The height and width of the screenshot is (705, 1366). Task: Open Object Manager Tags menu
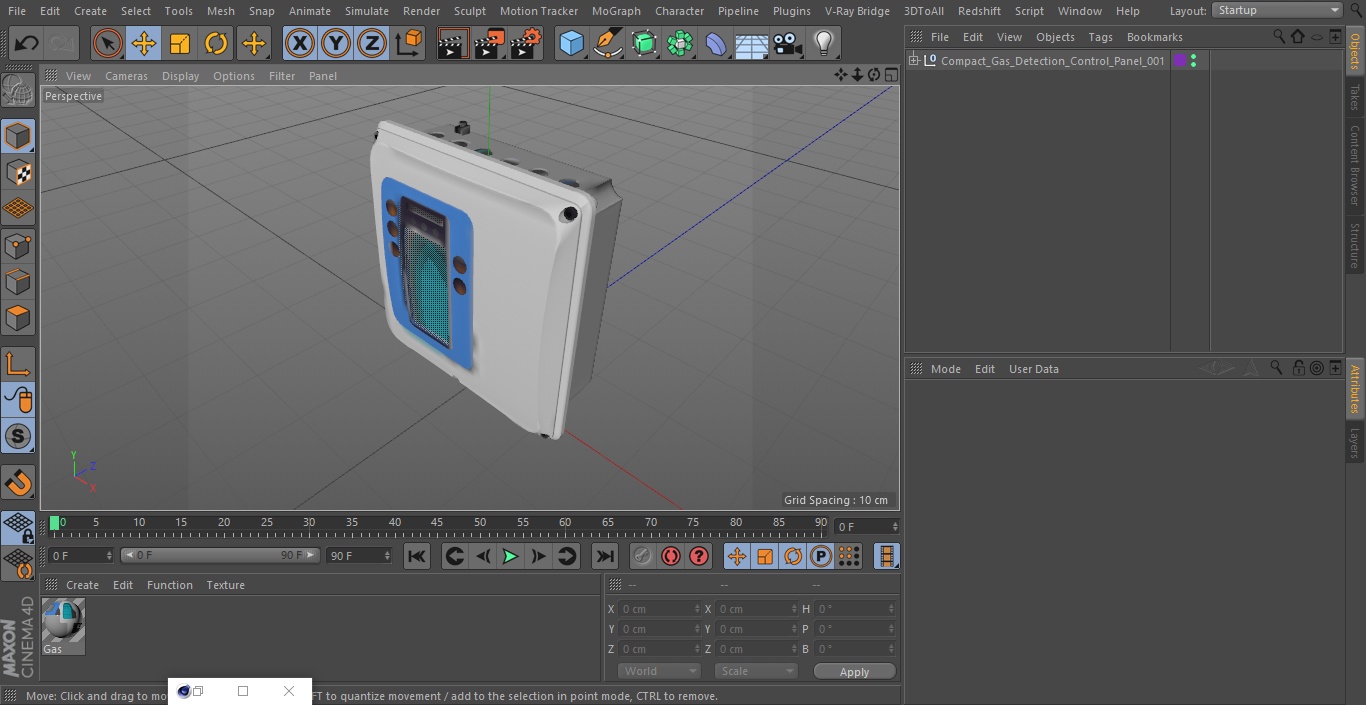[1100, 37]
